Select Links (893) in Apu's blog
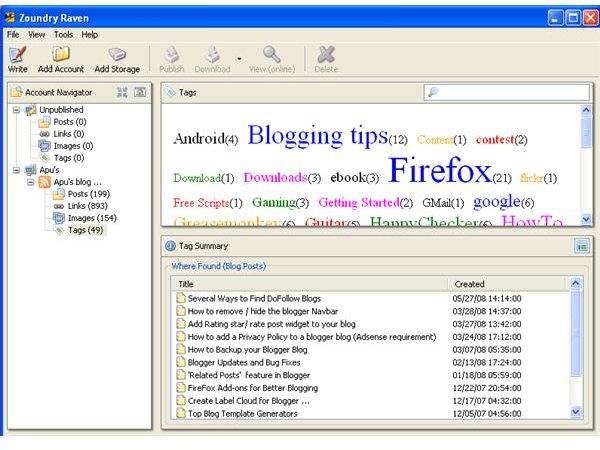This screenshot has height=450, width=600. (x=88, y=206)
